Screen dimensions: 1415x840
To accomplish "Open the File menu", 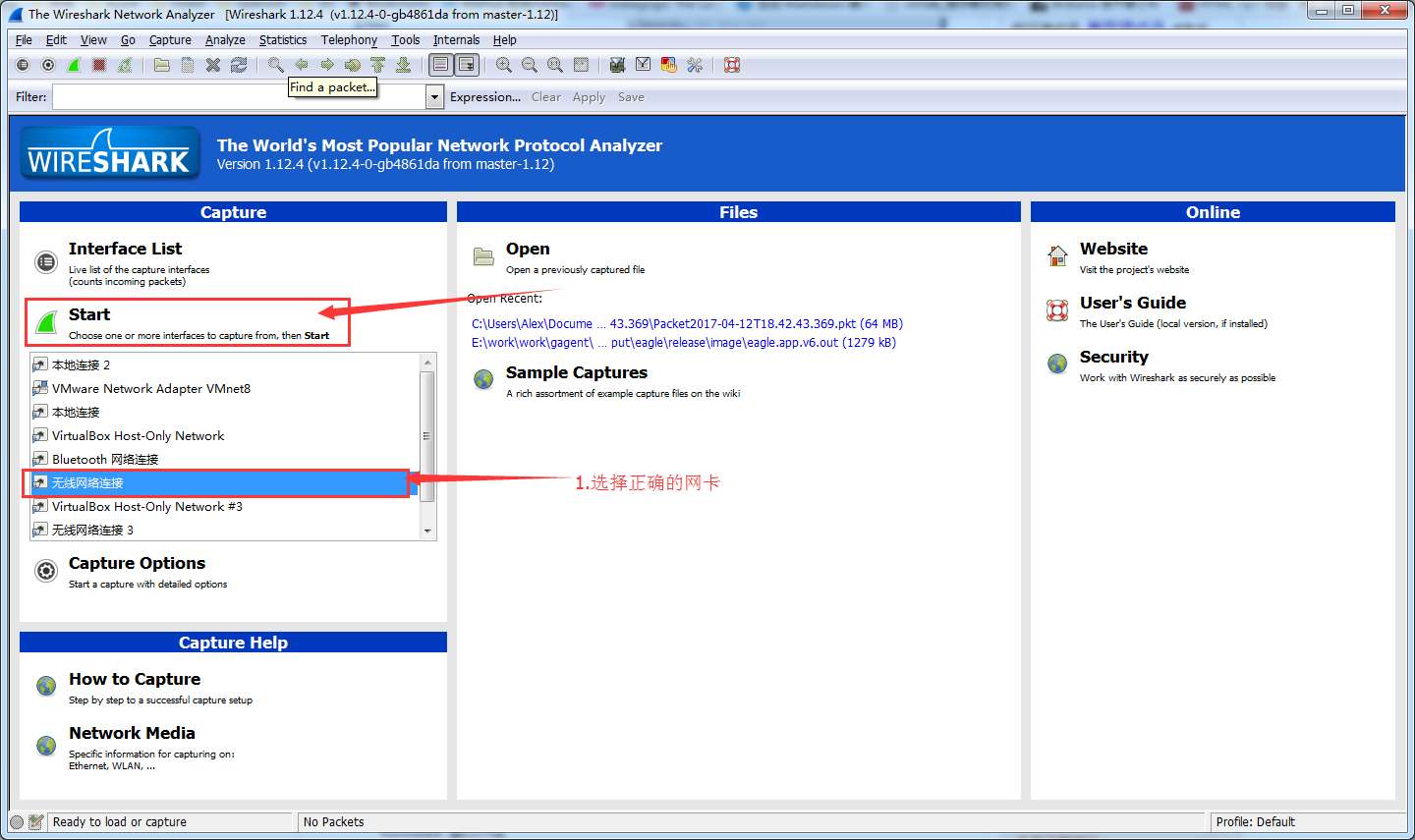I will pyautogui.click(x=24, y=40).
